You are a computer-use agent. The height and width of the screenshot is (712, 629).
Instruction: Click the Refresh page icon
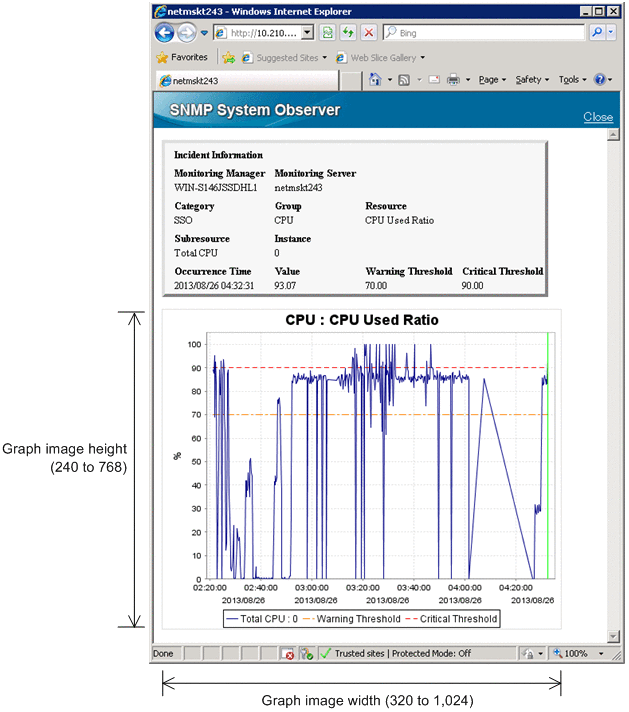click(x=348, y=33)
